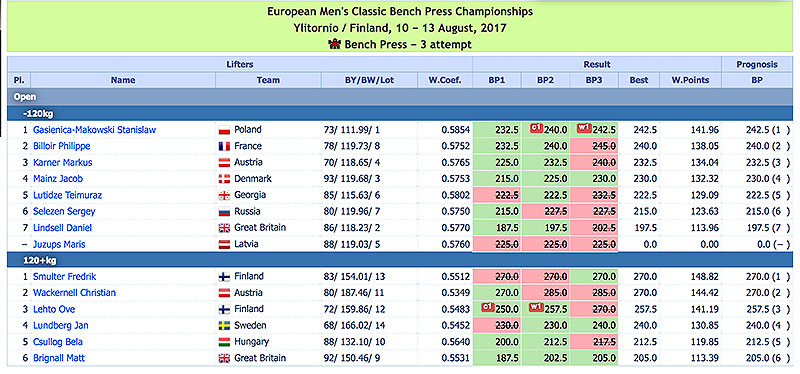Click Brignall Matt's green 205.0 BP3 cell

pyautogui.click(x=594, y=358)
